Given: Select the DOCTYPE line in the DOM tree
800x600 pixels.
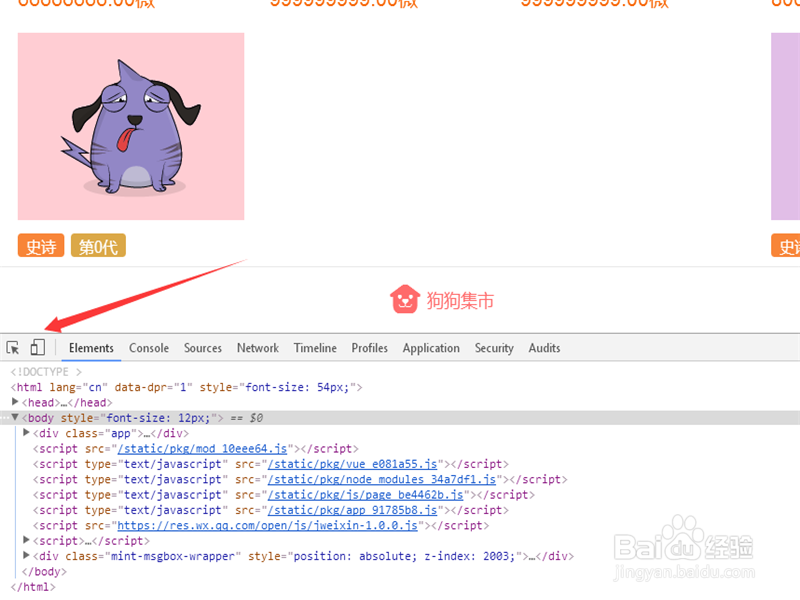Looking at the screenshot, I should tap(46, 372).
